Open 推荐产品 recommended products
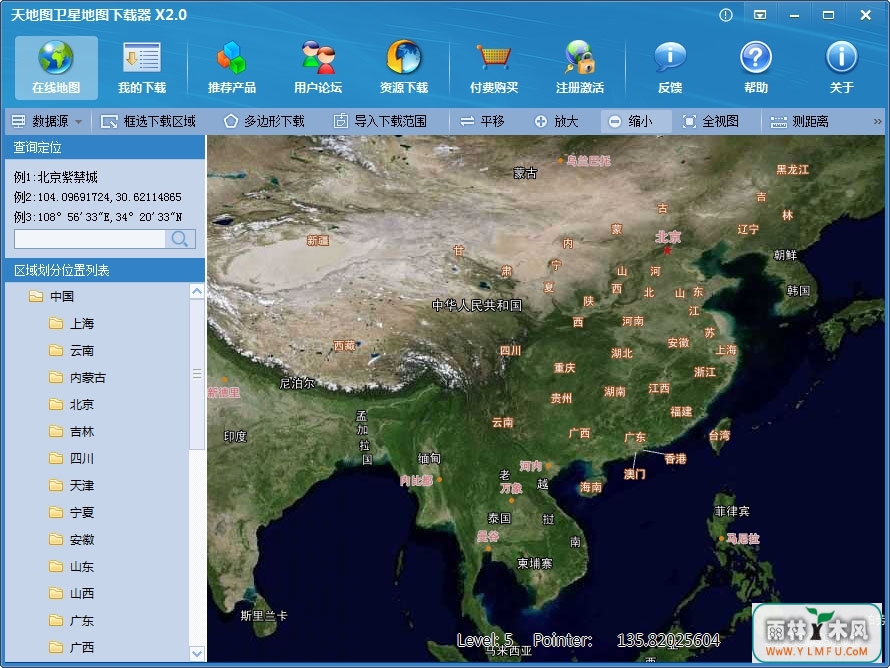Viewport: 890px width, 668px height. [x=232, y=67]
